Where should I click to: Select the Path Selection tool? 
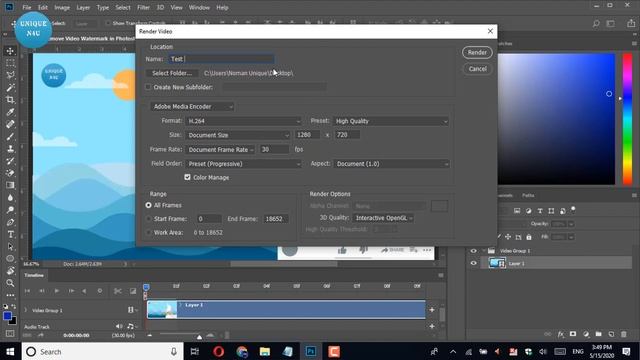point(10,247)
